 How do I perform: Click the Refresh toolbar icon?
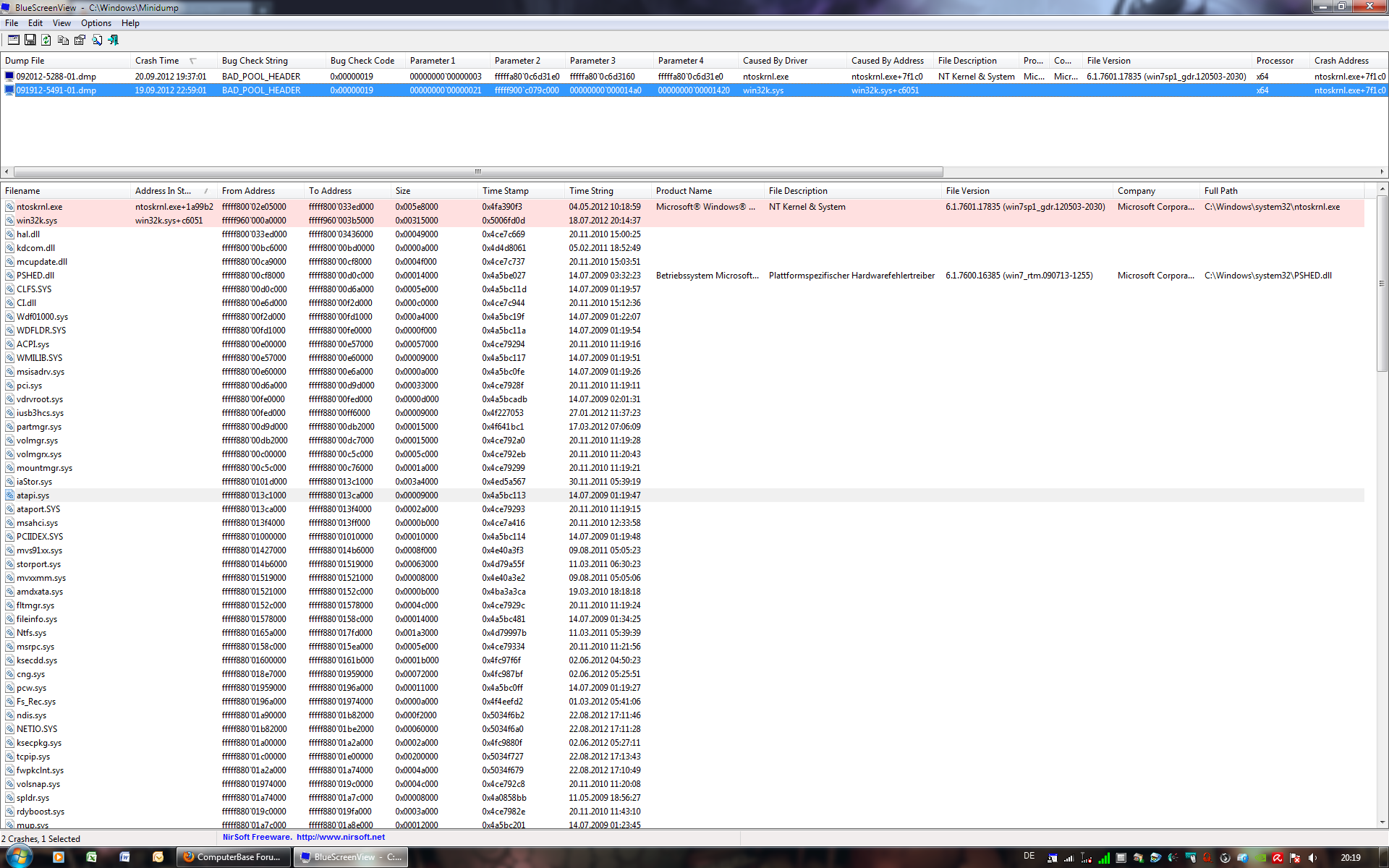(46, 40)
